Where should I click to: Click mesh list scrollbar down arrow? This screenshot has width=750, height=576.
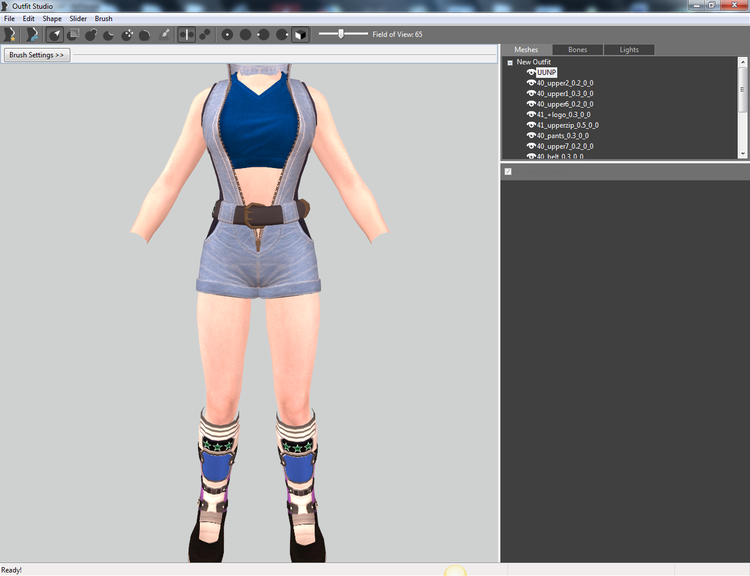click(x=742, y=154)
